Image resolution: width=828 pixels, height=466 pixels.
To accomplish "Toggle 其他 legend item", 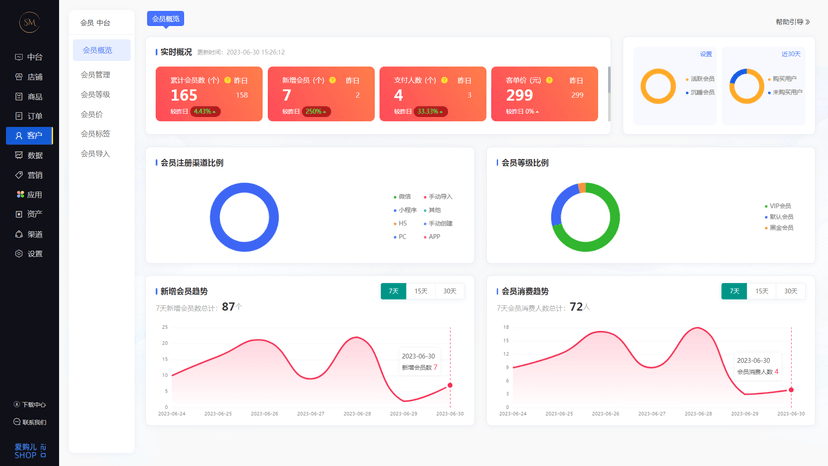I will [x=432, y=210].
